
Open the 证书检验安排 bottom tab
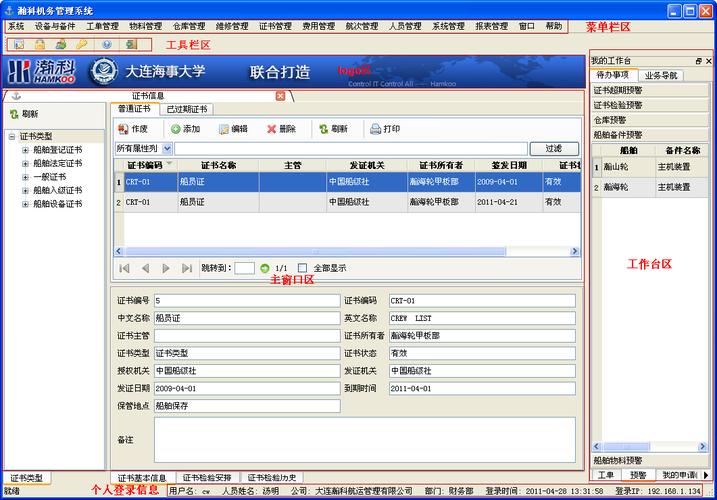click(x=207, y=478)
